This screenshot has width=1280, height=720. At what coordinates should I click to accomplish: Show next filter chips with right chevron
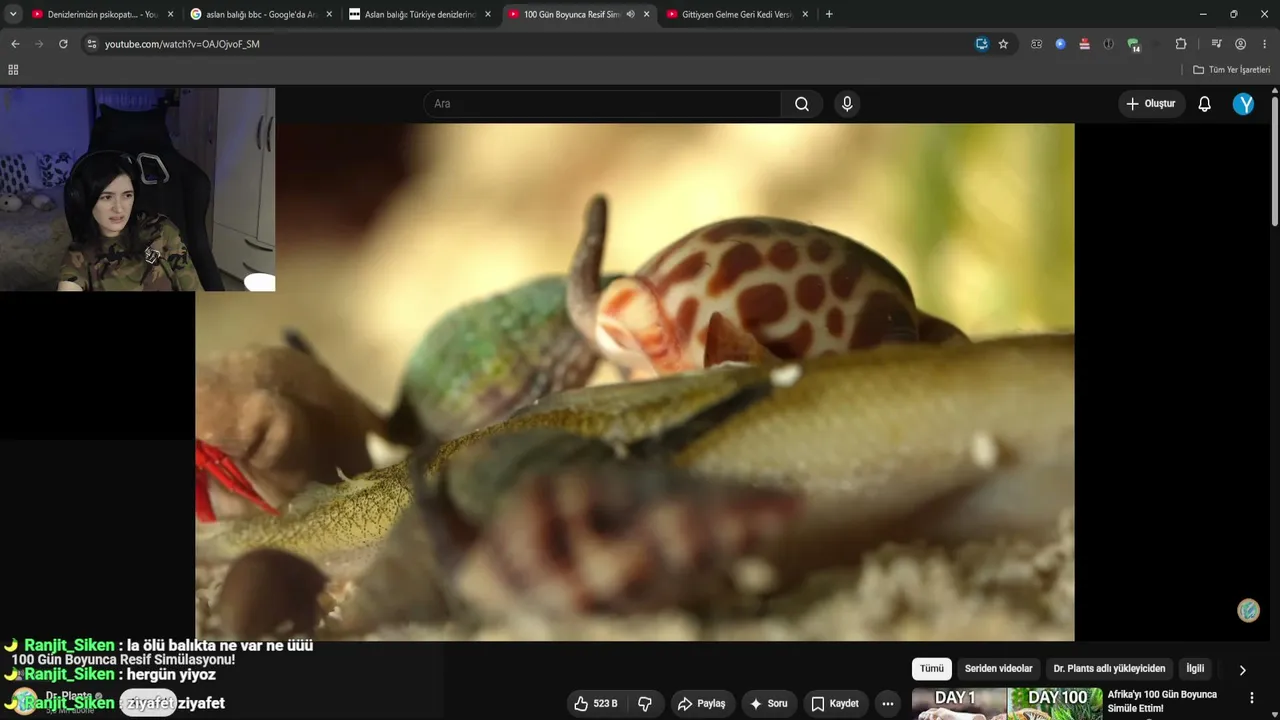pyautogui.click(x=1242, y=670)
